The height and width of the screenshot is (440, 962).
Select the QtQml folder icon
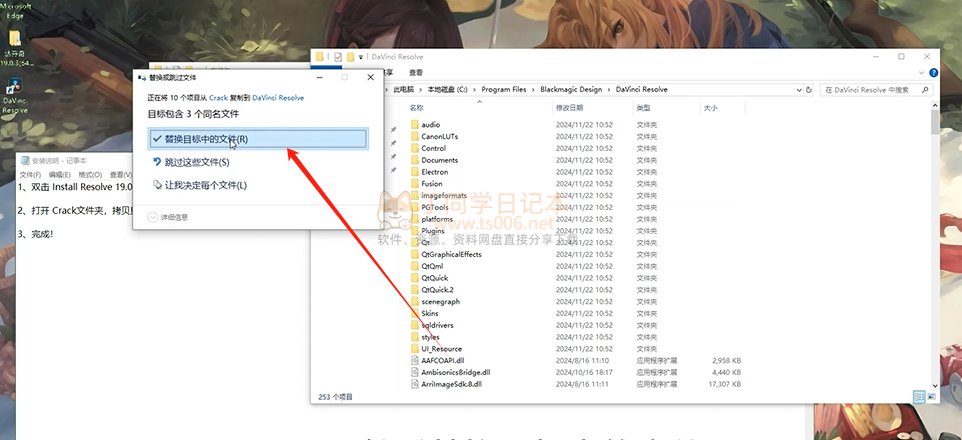tap(415, 266)
